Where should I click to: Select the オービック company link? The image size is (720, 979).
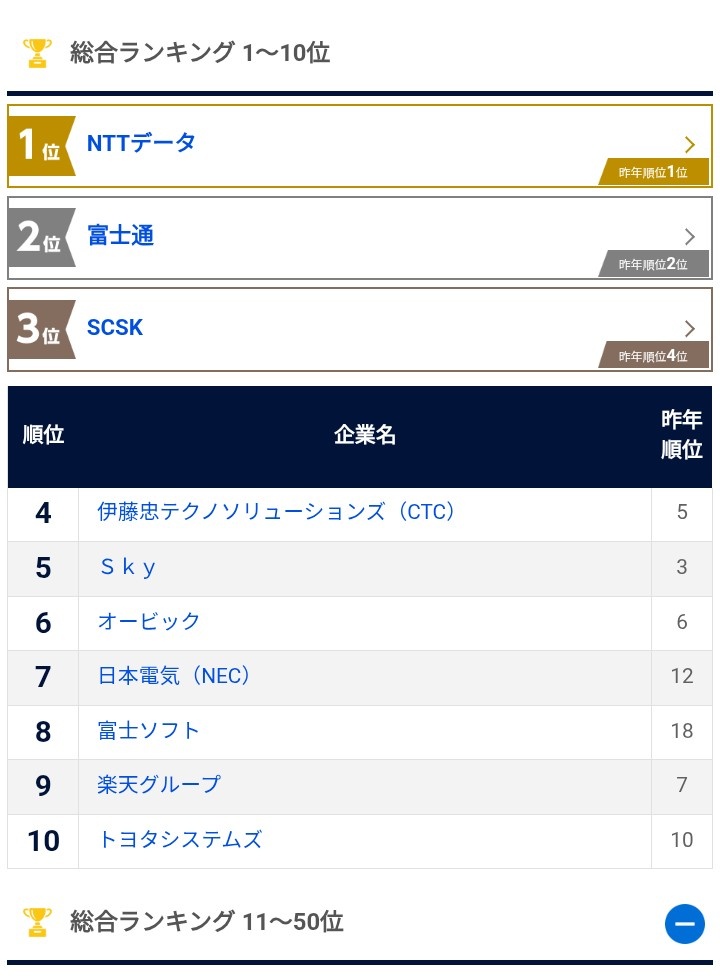coord(149,622)
